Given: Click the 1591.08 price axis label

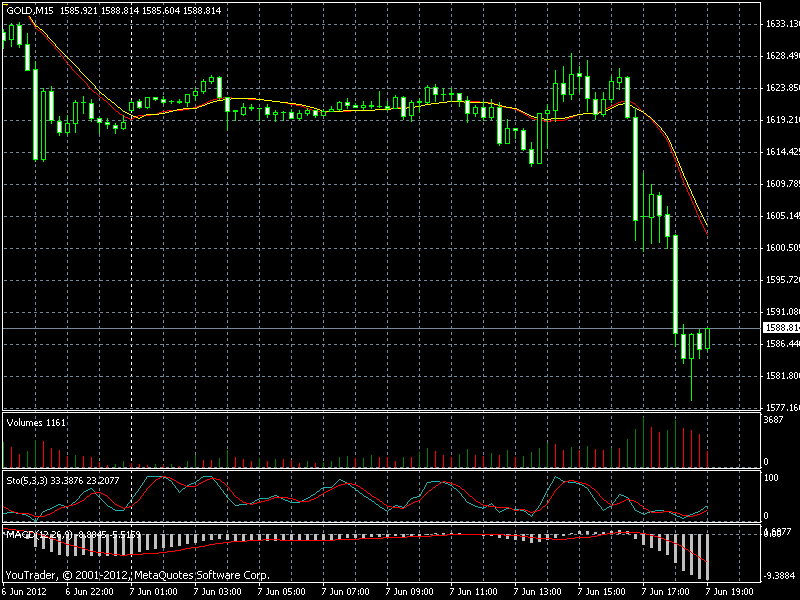Looking at the screenshot, I should [x=783, y=312].
